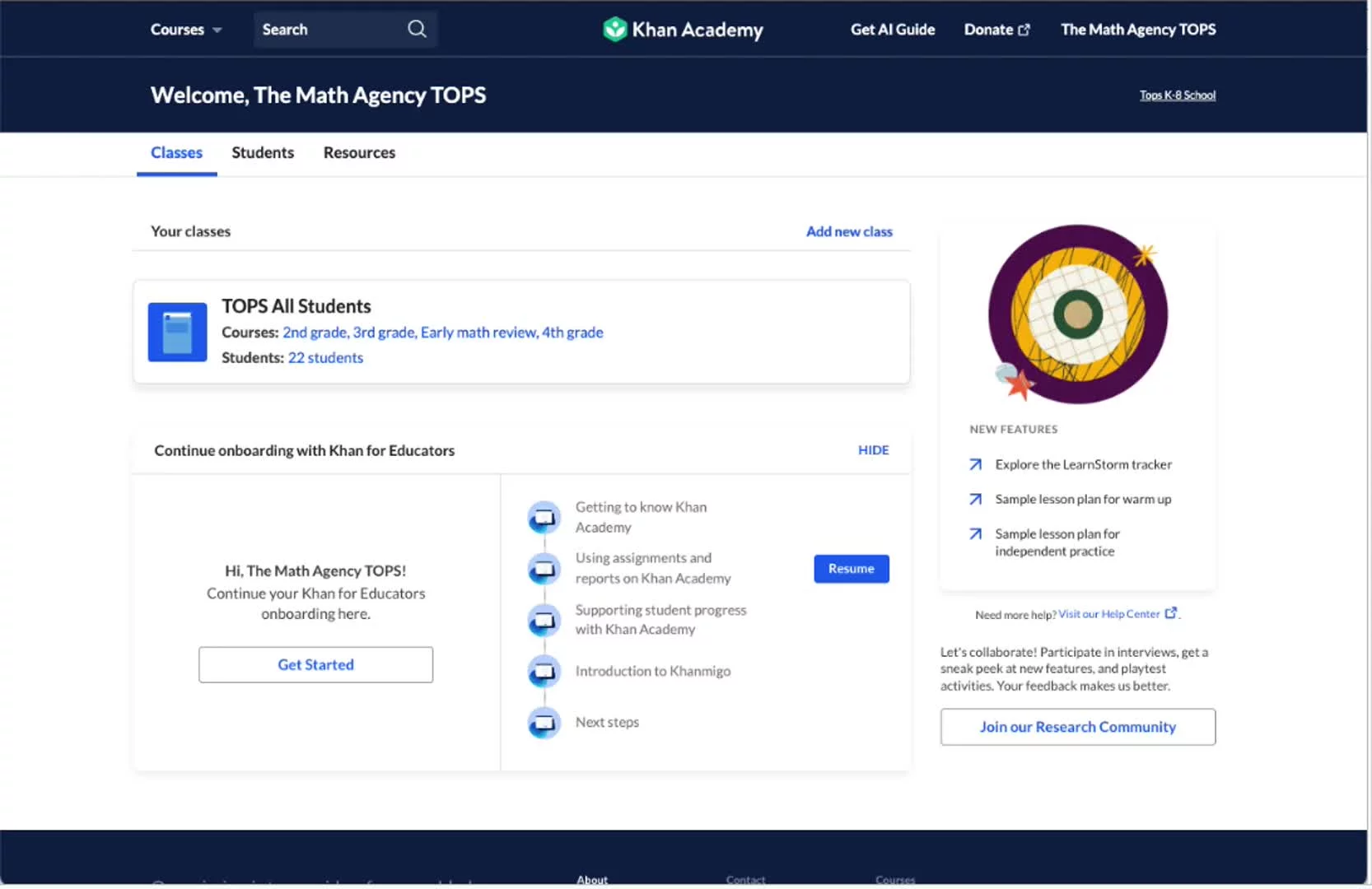Click arrow icon beside Explore the LearnStorm tracker

tap(976, 465)
